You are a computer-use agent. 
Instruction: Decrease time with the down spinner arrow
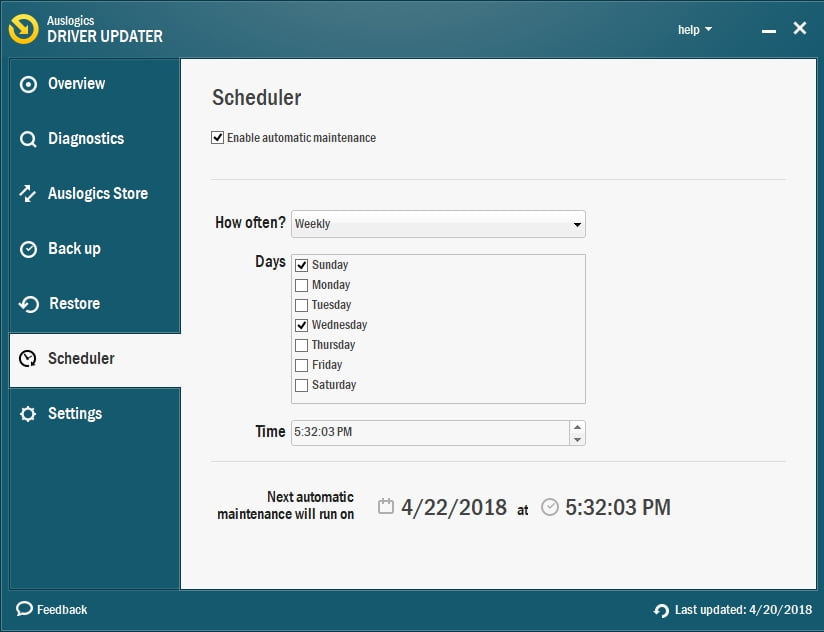578,439
